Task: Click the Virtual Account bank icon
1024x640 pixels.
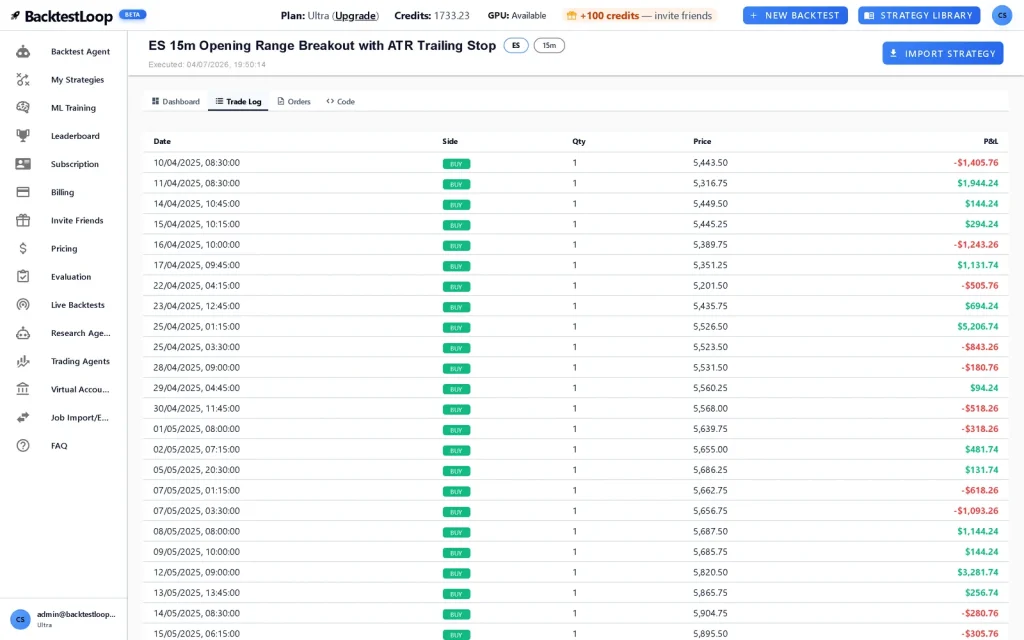Action: click(x=23, y=389)
